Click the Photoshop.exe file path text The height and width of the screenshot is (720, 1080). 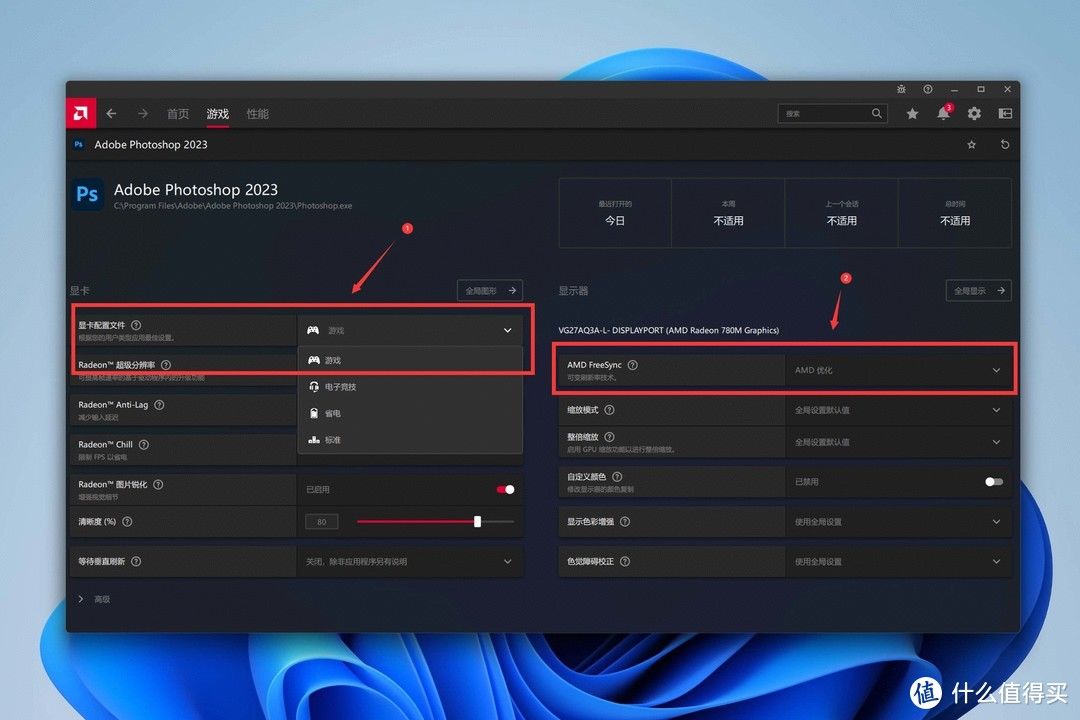[x=233, y=206]
